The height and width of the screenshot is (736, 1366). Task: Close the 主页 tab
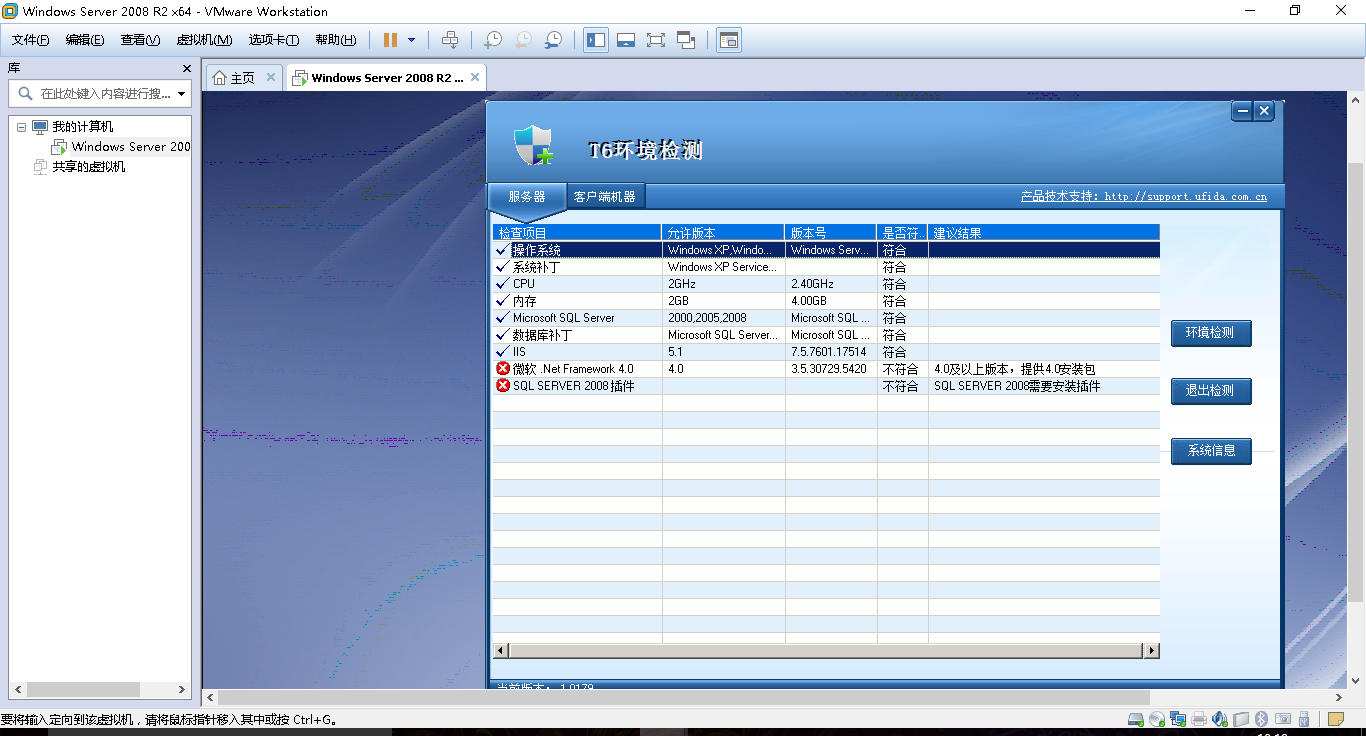pos(270,77)
